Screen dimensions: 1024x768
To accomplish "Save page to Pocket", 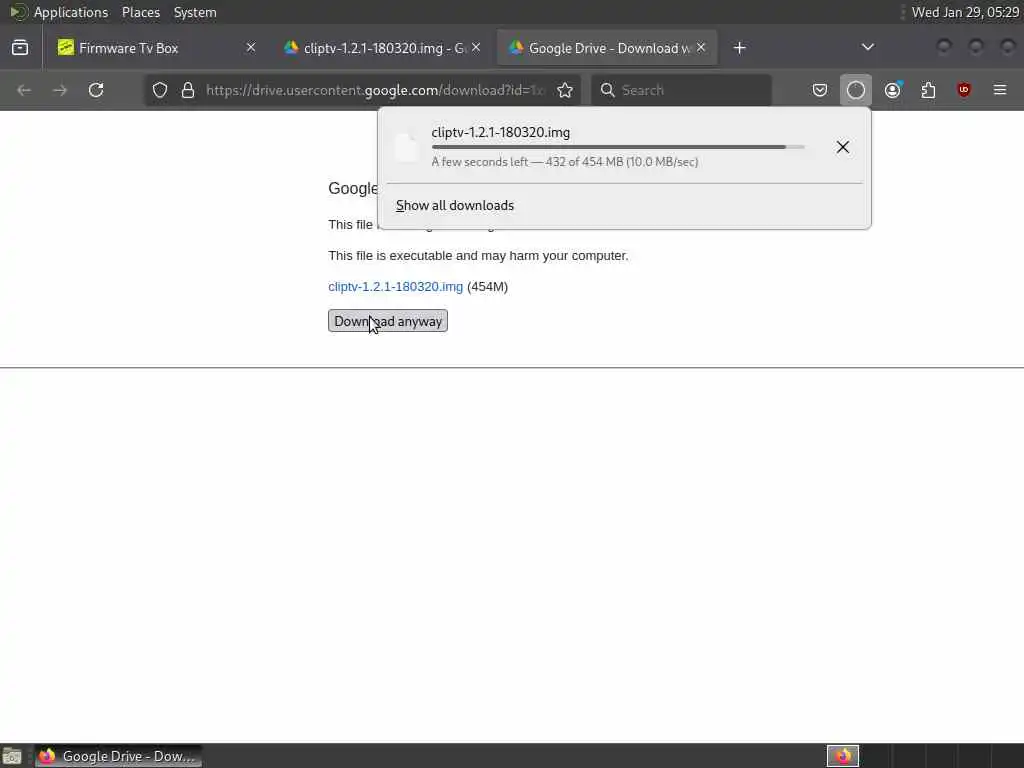I will [820, 90].
